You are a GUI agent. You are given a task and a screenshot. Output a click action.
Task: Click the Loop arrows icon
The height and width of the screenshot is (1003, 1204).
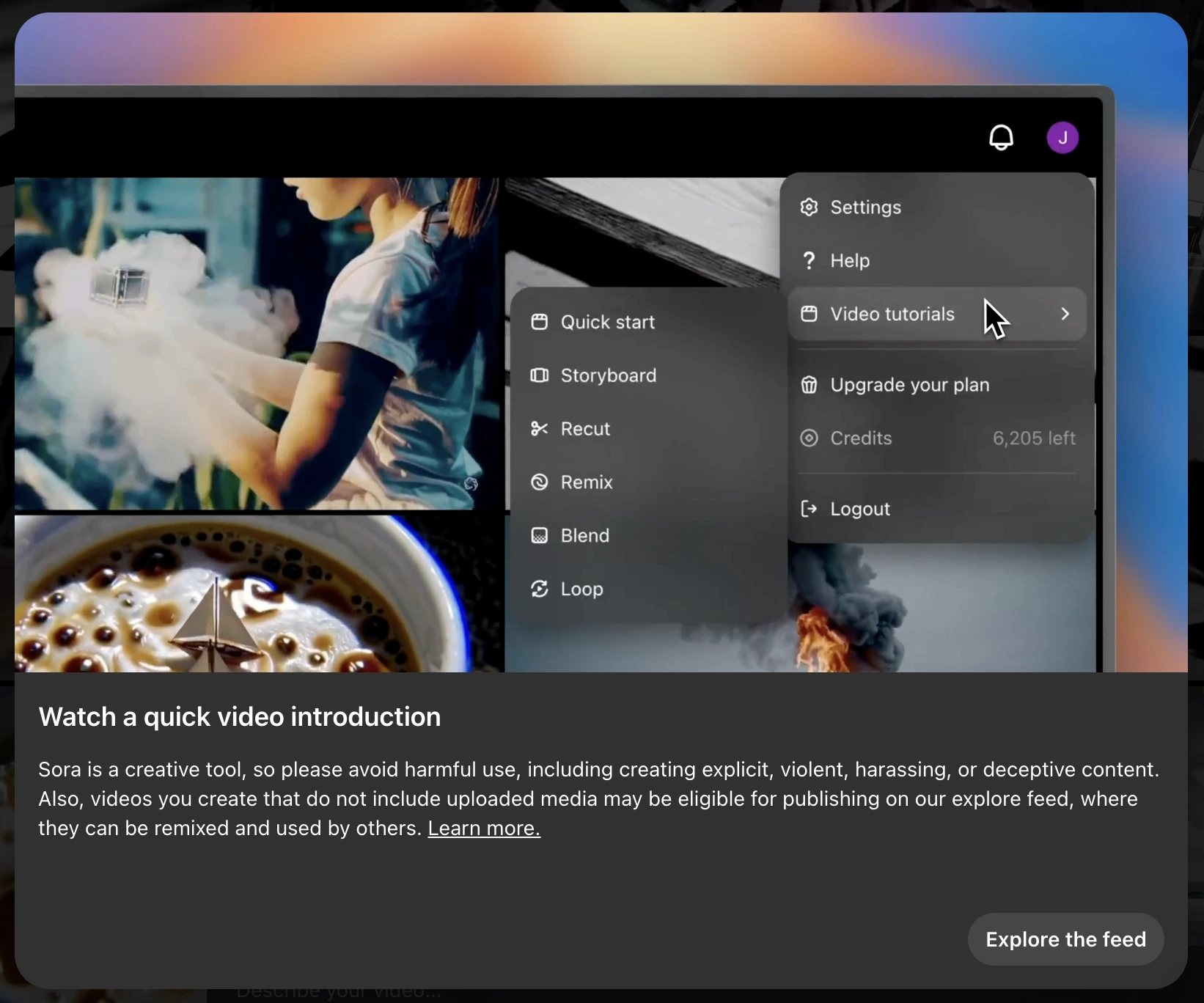coord(540,589)
